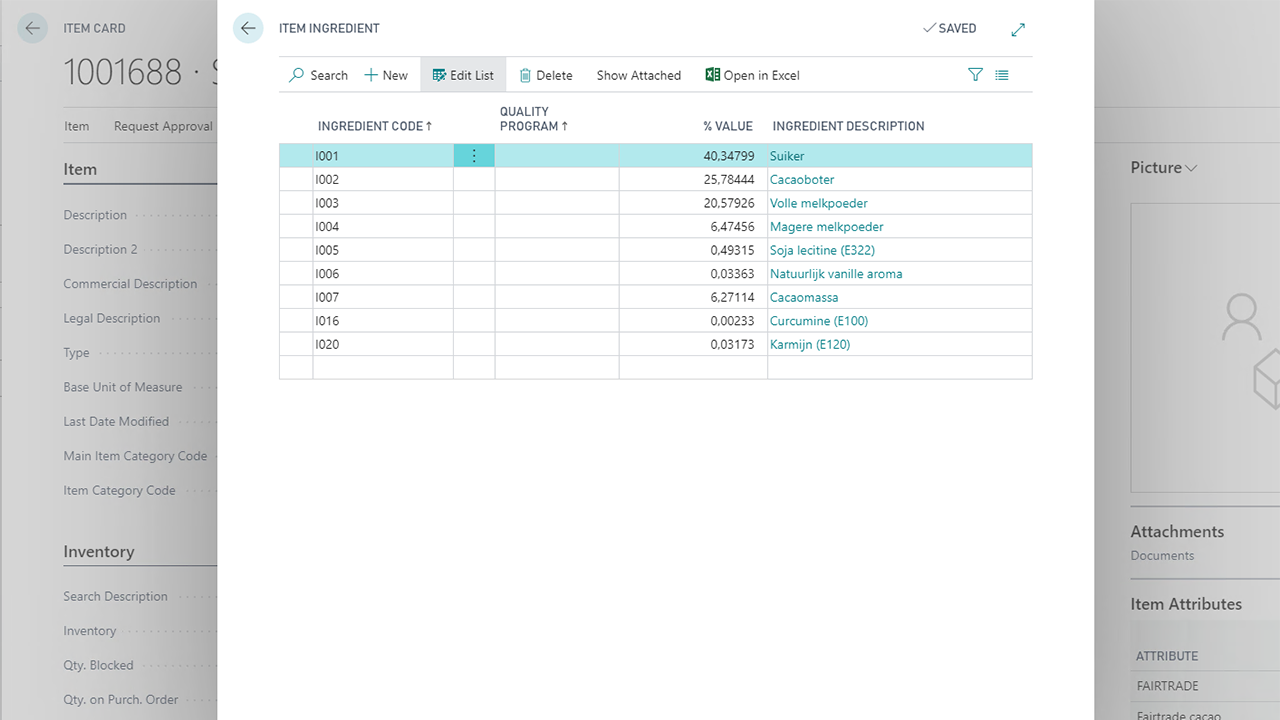
Task: Select ingredient code cell I007
Action: pos(383,297)
